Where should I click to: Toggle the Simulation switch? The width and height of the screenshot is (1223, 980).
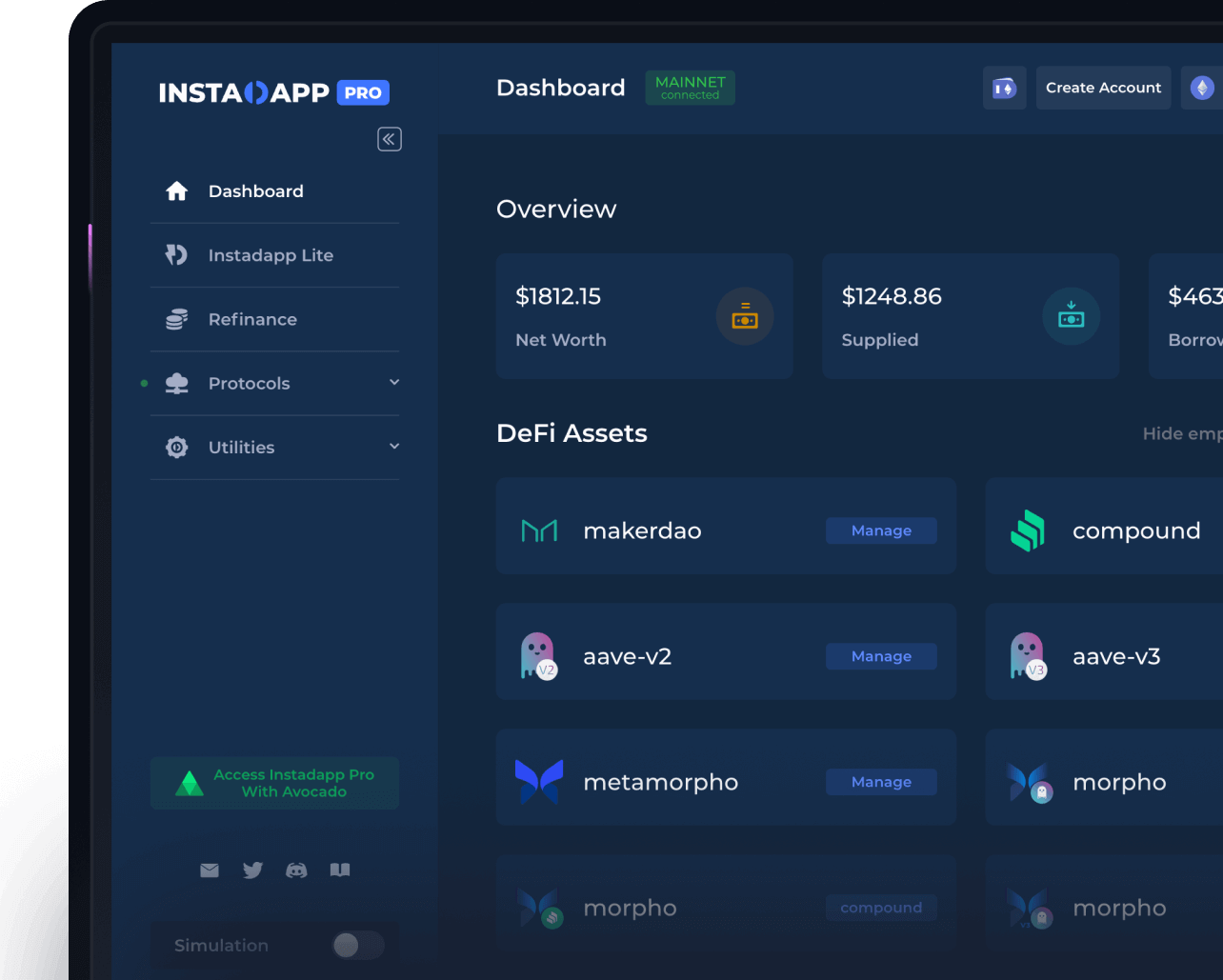358,945
